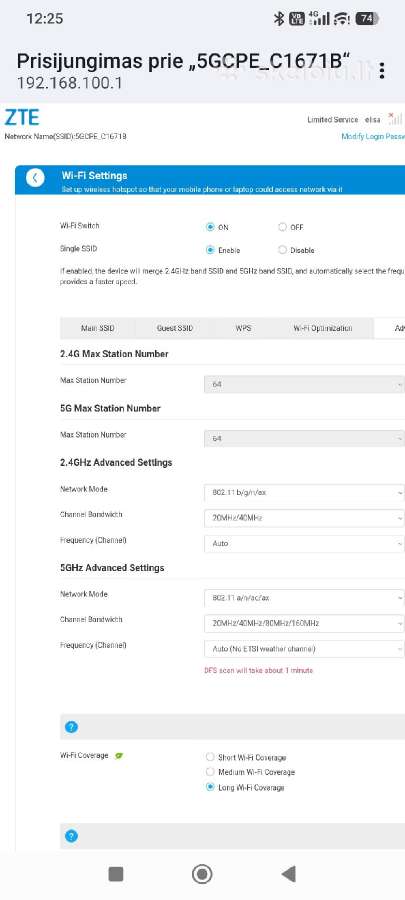Tap the 12:25 clock in status bar
Screen dimensions: 405x900
pyautogui.click(x=45, y=18)
